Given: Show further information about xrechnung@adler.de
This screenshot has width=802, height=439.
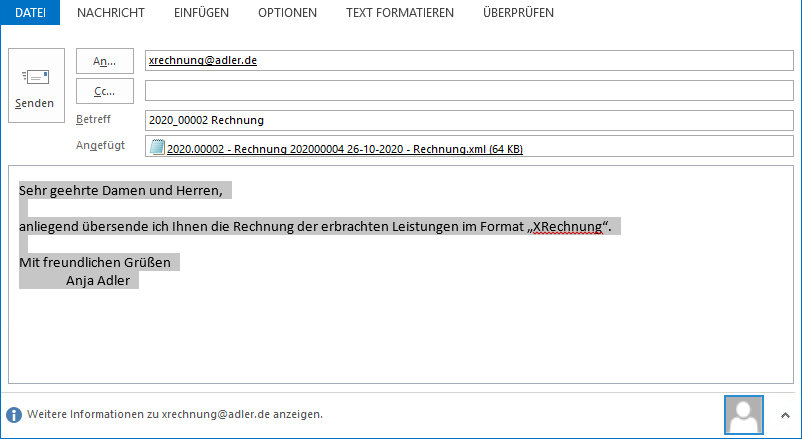Looking at the screenshot, I should [x=175, y=414].
